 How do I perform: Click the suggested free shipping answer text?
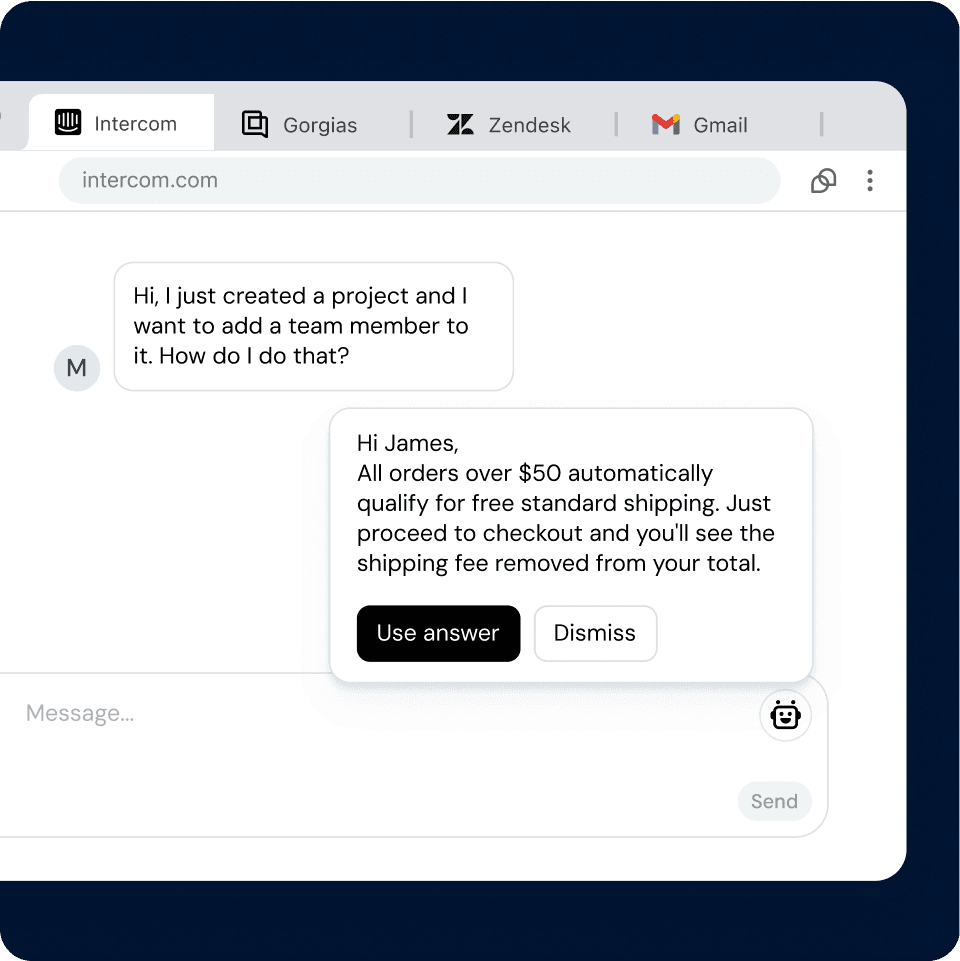point(565,518)
